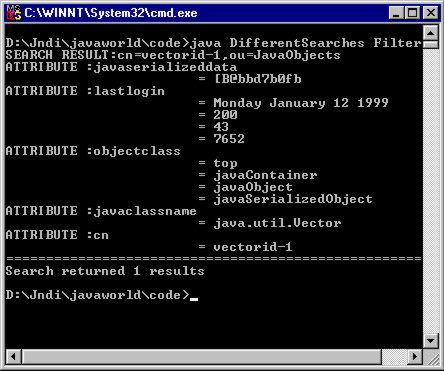Image resolution: width=444 pixels, height=371 pixels.
Task: Open the MS-DOS system menu icon
Action: [x=13, y=13]
